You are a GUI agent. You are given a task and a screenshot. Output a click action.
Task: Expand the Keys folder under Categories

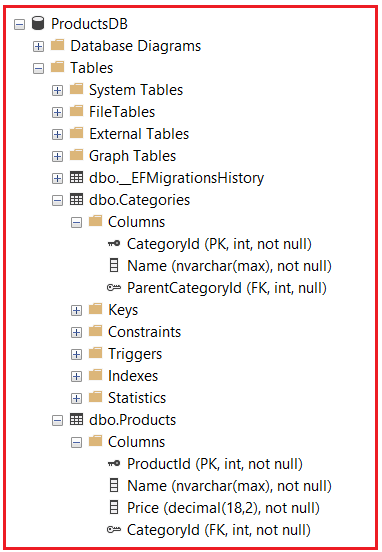76,310
